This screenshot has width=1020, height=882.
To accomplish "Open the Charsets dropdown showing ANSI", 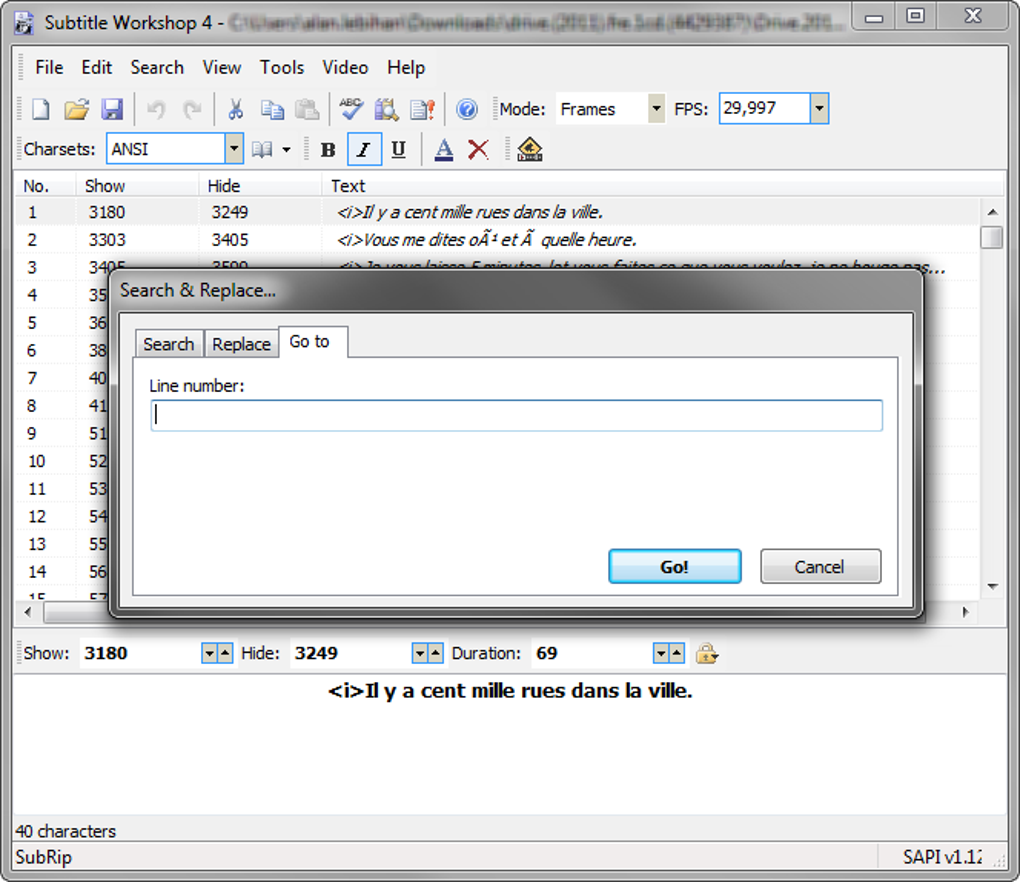I will (x=234, y=149).
